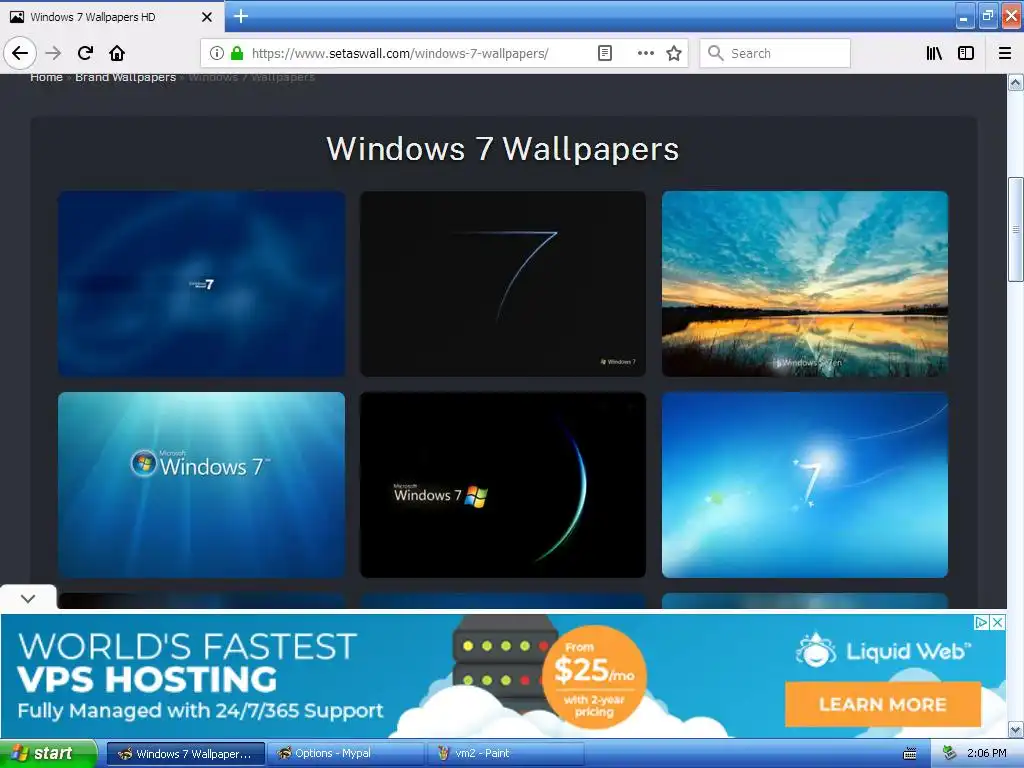Viewport: 1024px width, 768px height.
Task: Click the green secure padlock icon
Action: [237, 53]
